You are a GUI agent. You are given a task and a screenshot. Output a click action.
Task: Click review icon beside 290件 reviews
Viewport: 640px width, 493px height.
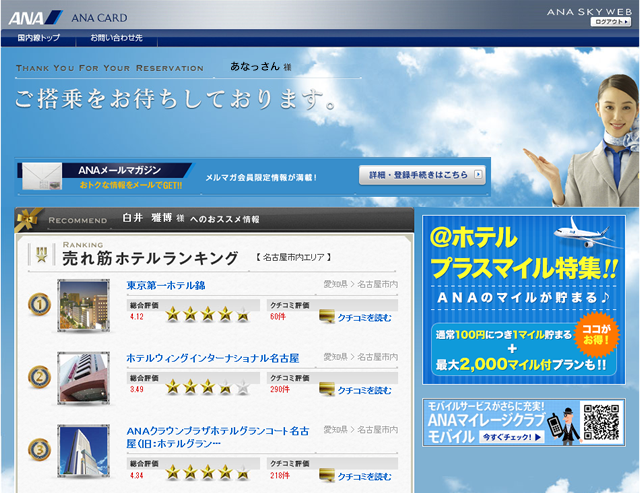click(x=327, y=389)
